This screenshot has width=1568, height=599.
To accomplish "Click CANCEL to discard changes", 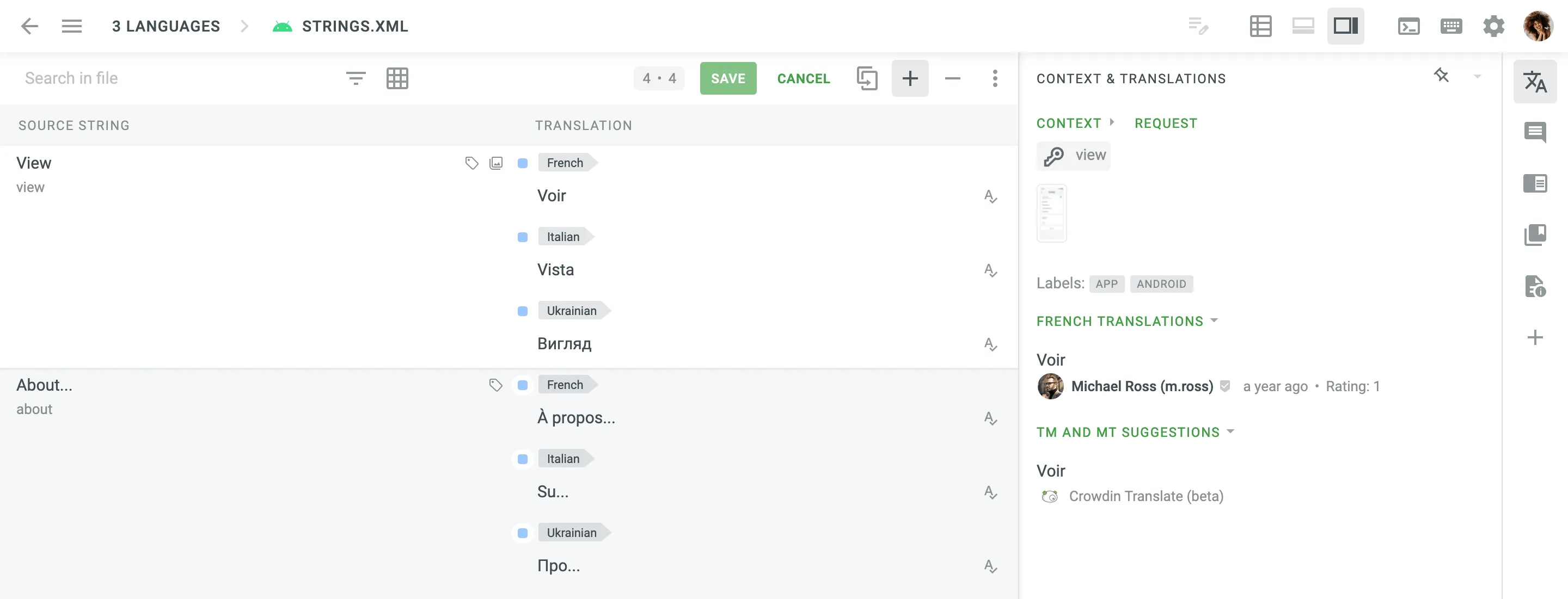I will [803, 78].
